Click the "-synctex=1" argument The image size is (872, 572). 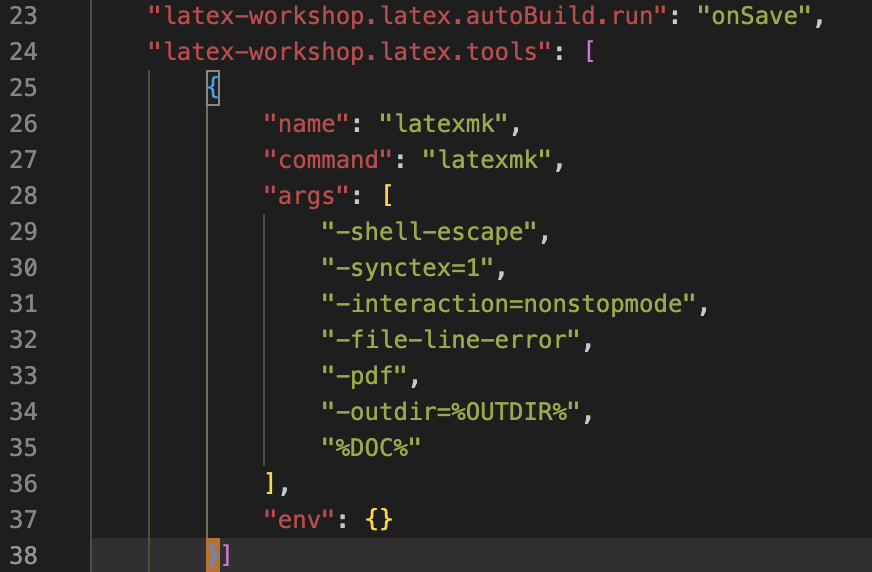coord(407,268)
